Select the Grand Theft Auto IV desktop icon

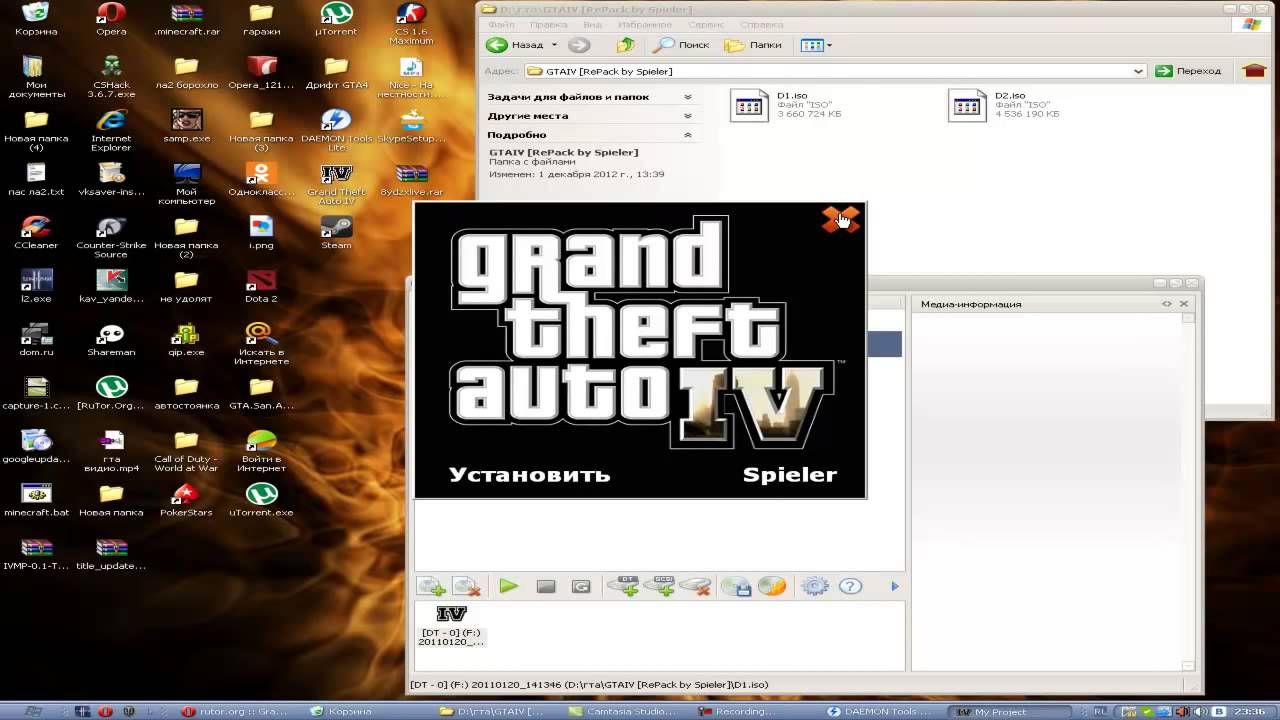click(x=336, y=184)
